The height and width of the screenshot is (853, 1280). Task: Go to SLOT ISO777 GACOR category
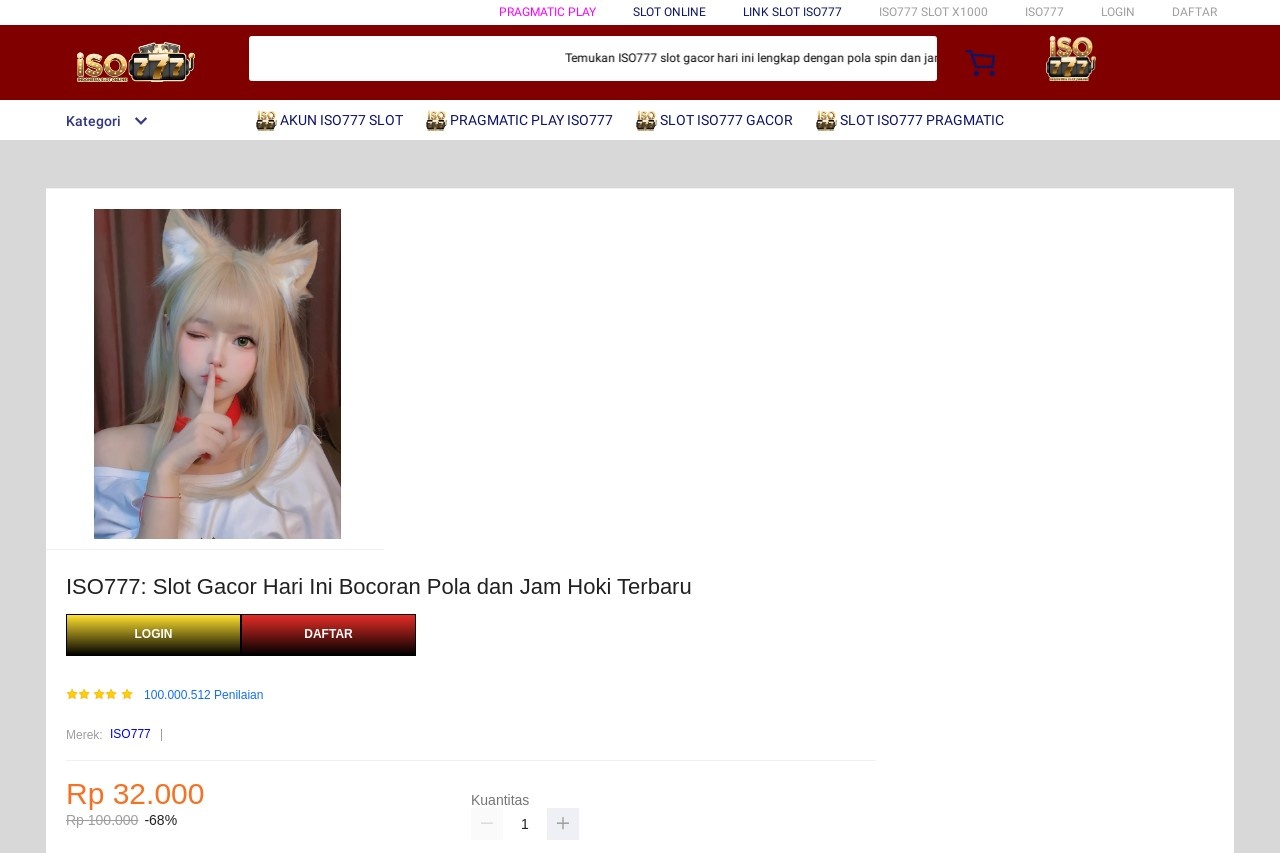(726, 121)
